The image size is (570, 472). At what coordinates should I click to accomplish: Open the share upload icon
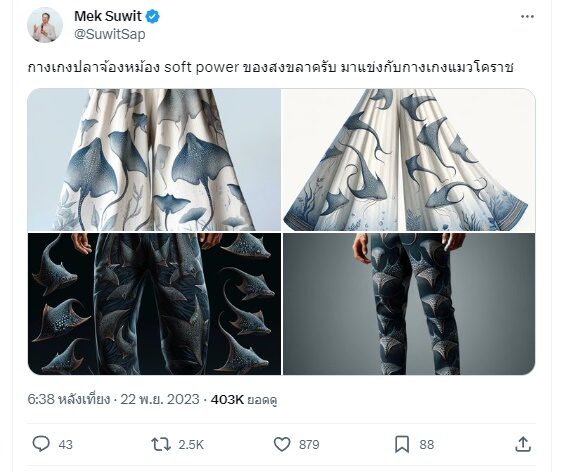[x=523, y=444]
